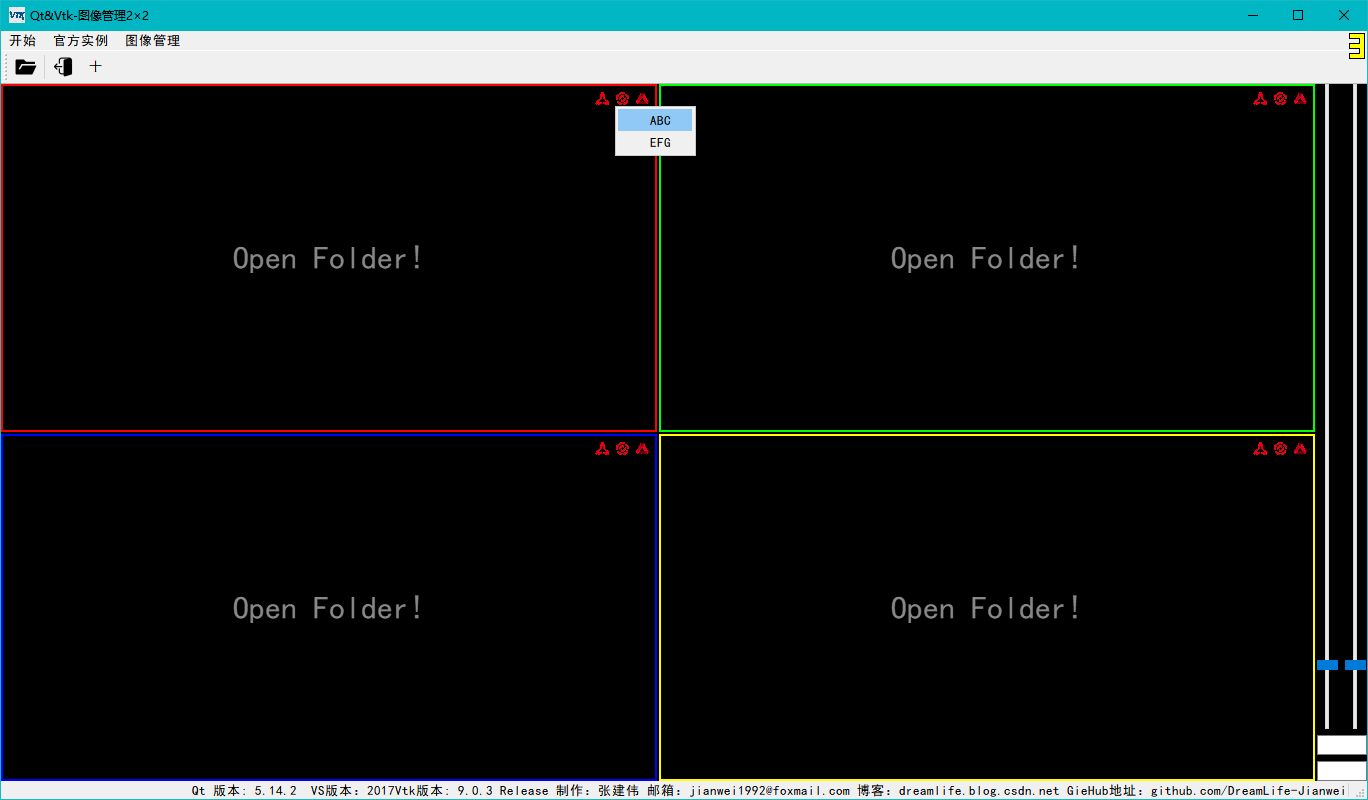Click the green-bordered viewport's Open Folder! text
This screenshot has height=800, width=1368.
pyautogui.click(x=986, y=258)
